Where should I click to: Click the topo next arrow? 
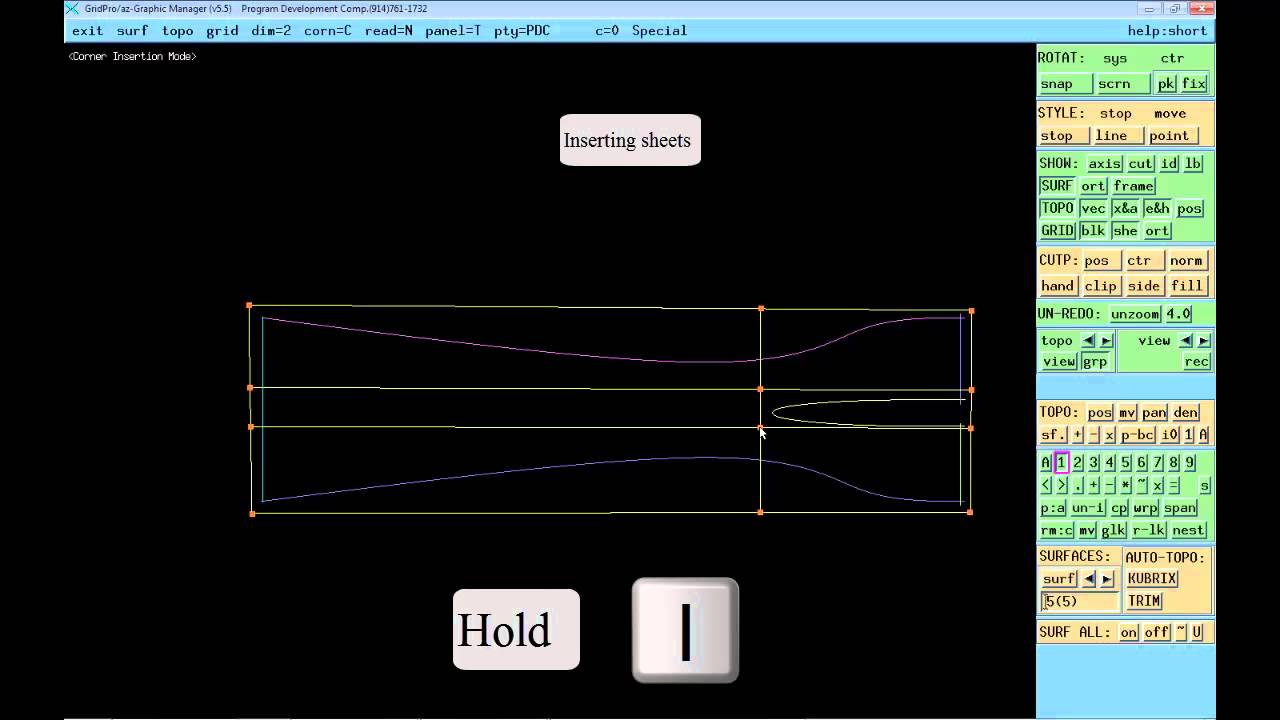[x=1106, y=341]
